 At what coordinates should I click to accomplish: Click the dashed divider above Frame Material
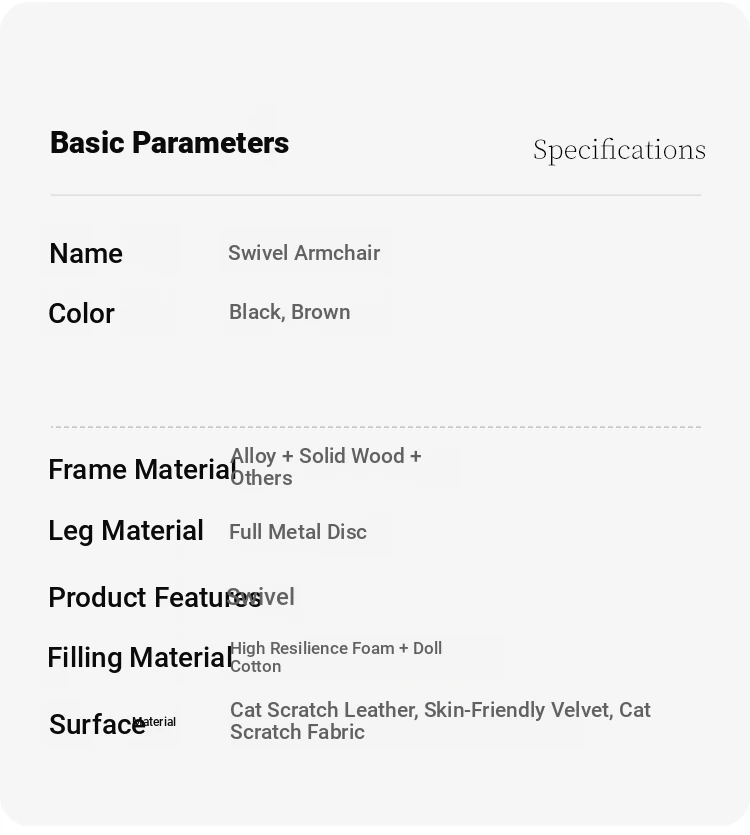point(376,427)
